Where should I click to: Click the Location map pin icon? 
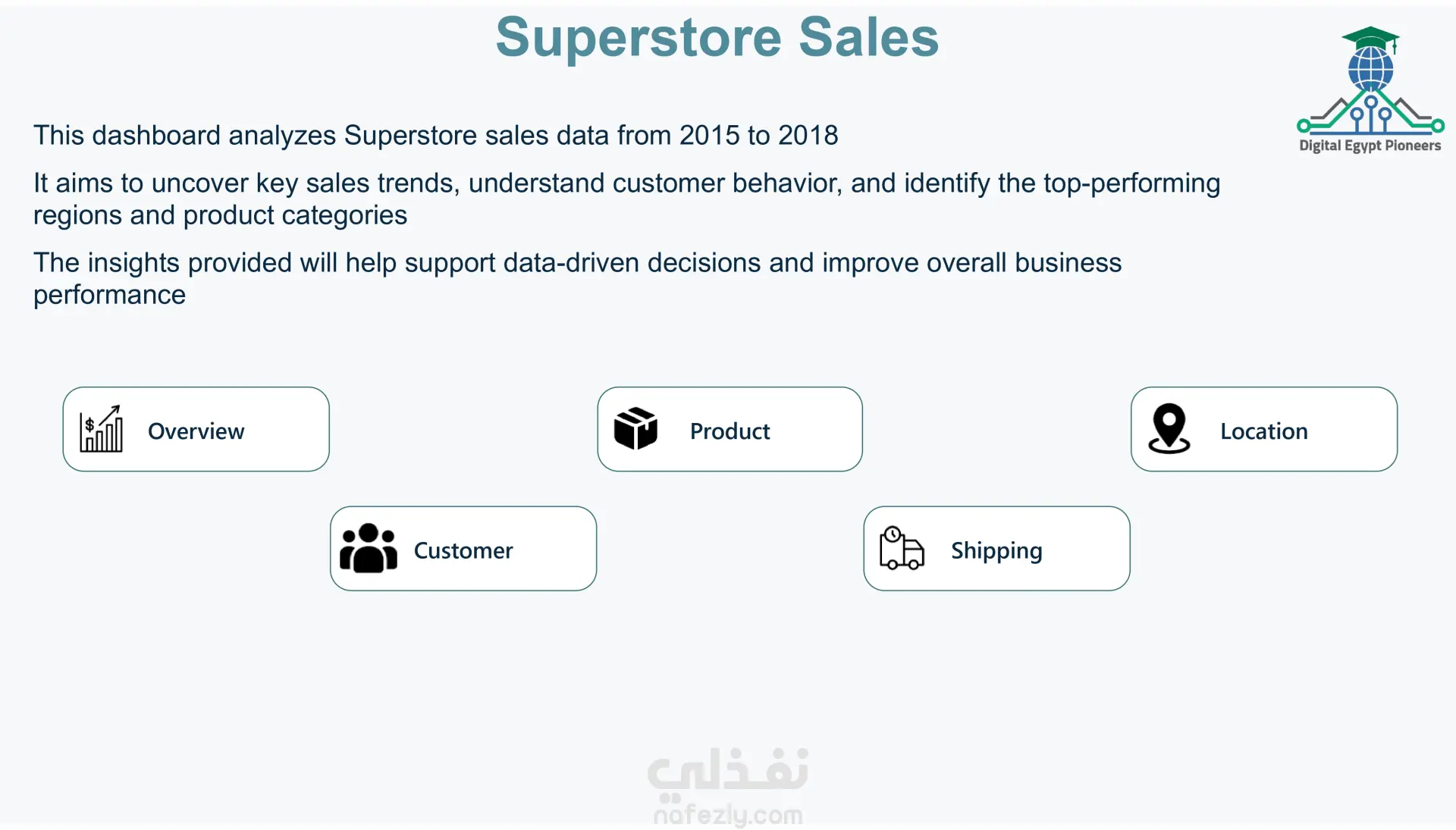(1169, 429)
